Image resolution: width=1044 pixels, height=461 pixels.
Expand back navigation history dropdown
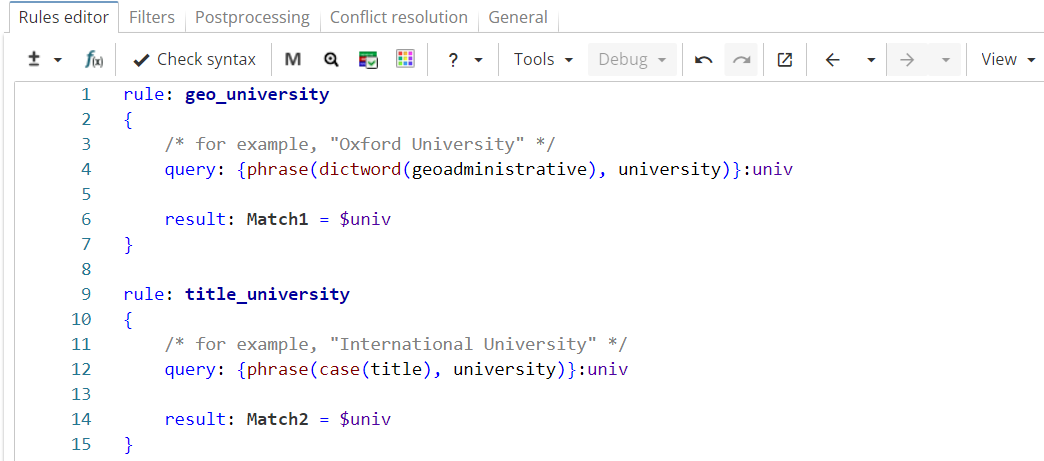[871, 60]
